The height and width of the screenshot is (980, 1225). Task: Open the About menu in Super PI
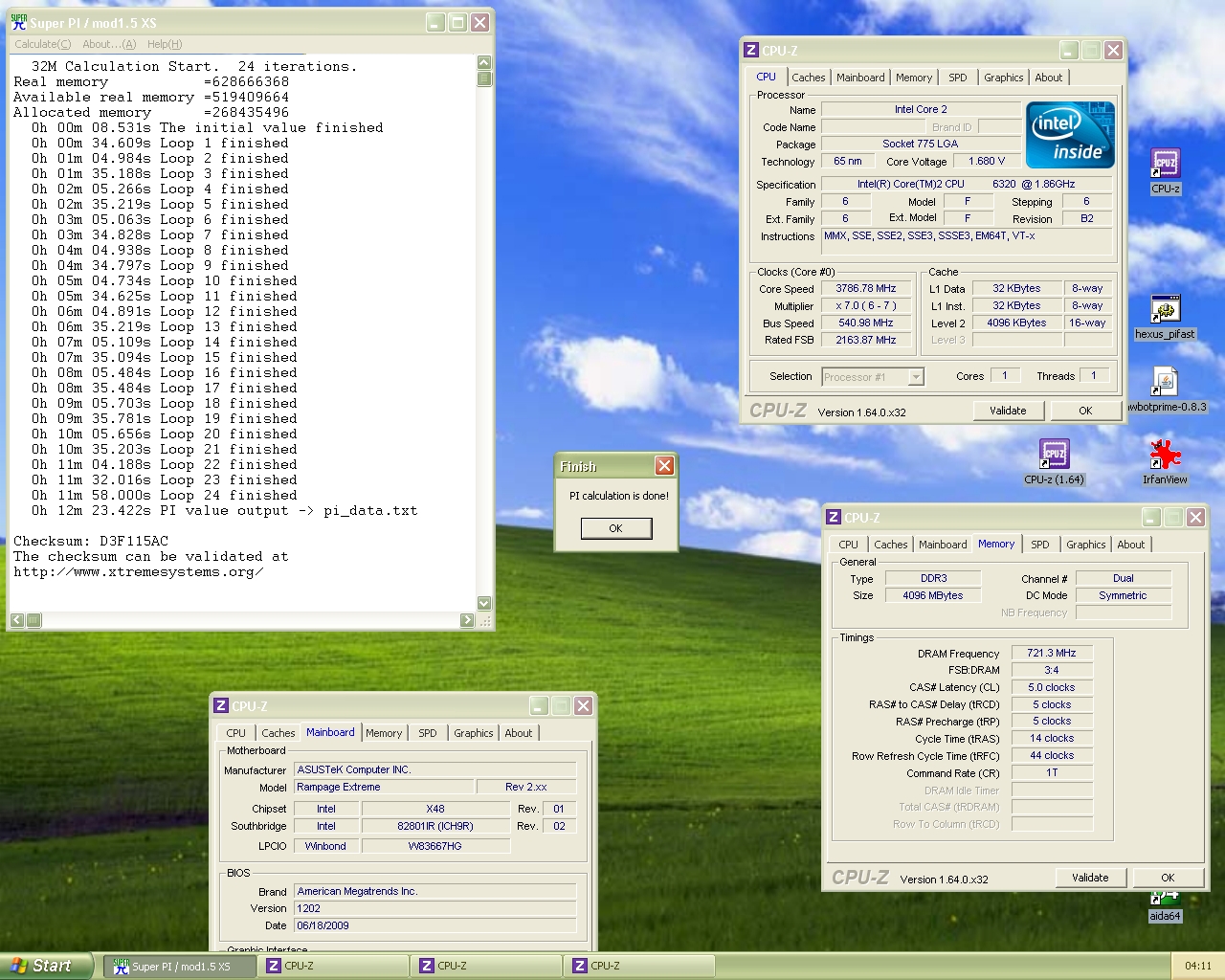(x=109, y=44)
